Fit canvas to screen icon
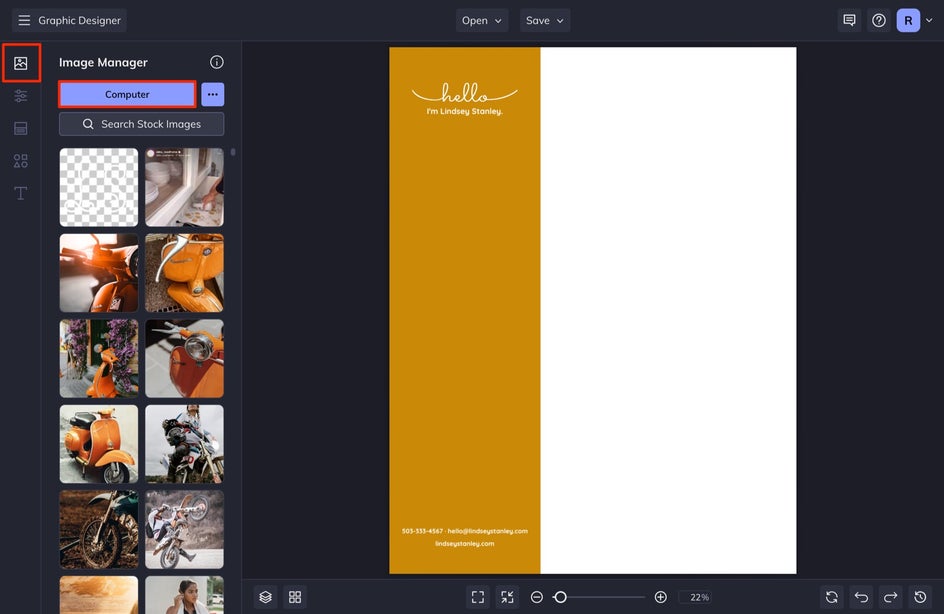The image size is (944, 614). coord(478,597)
